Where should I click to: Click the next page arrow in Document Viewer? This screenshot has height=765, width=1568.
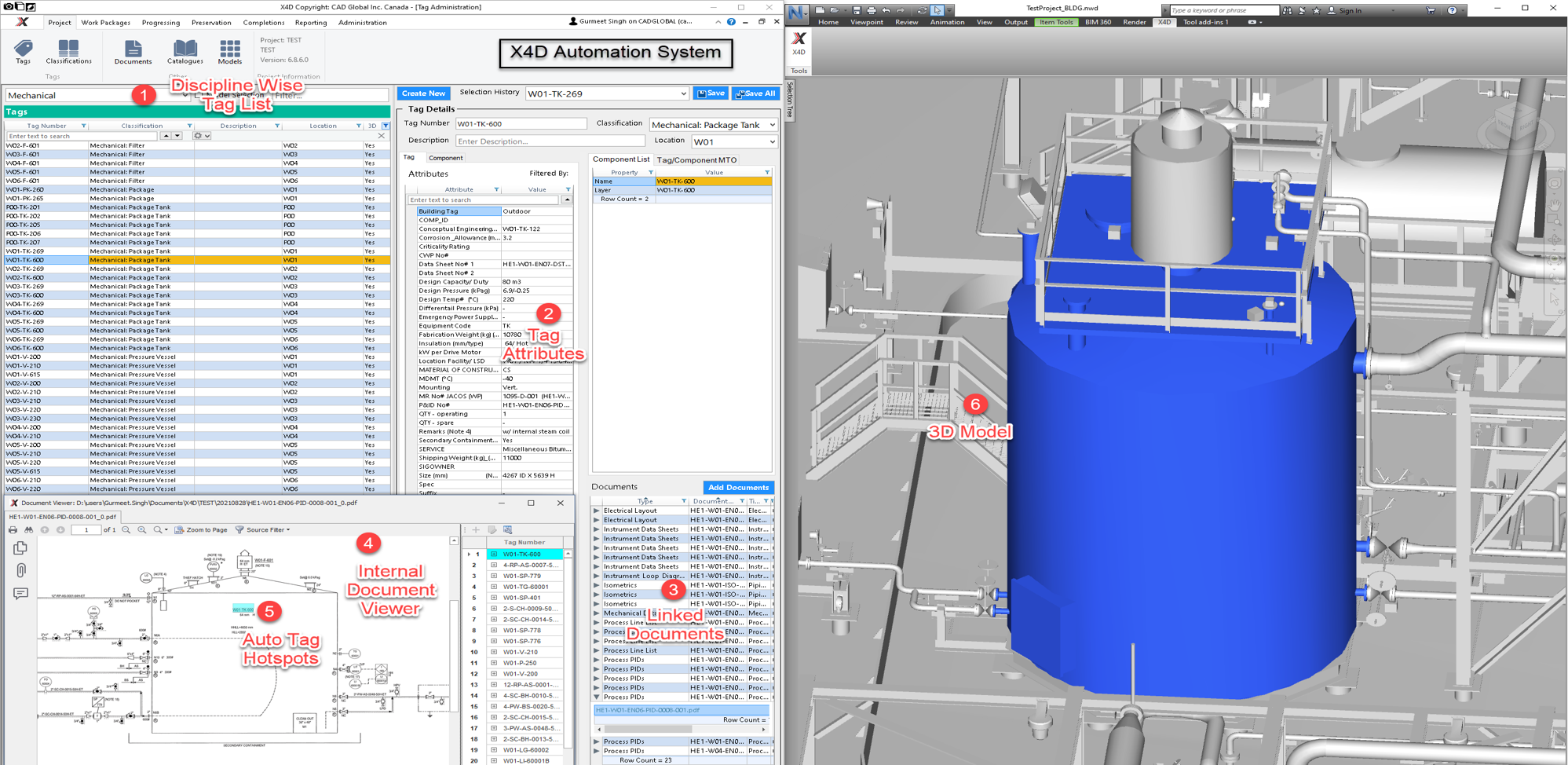coord(60,530)
